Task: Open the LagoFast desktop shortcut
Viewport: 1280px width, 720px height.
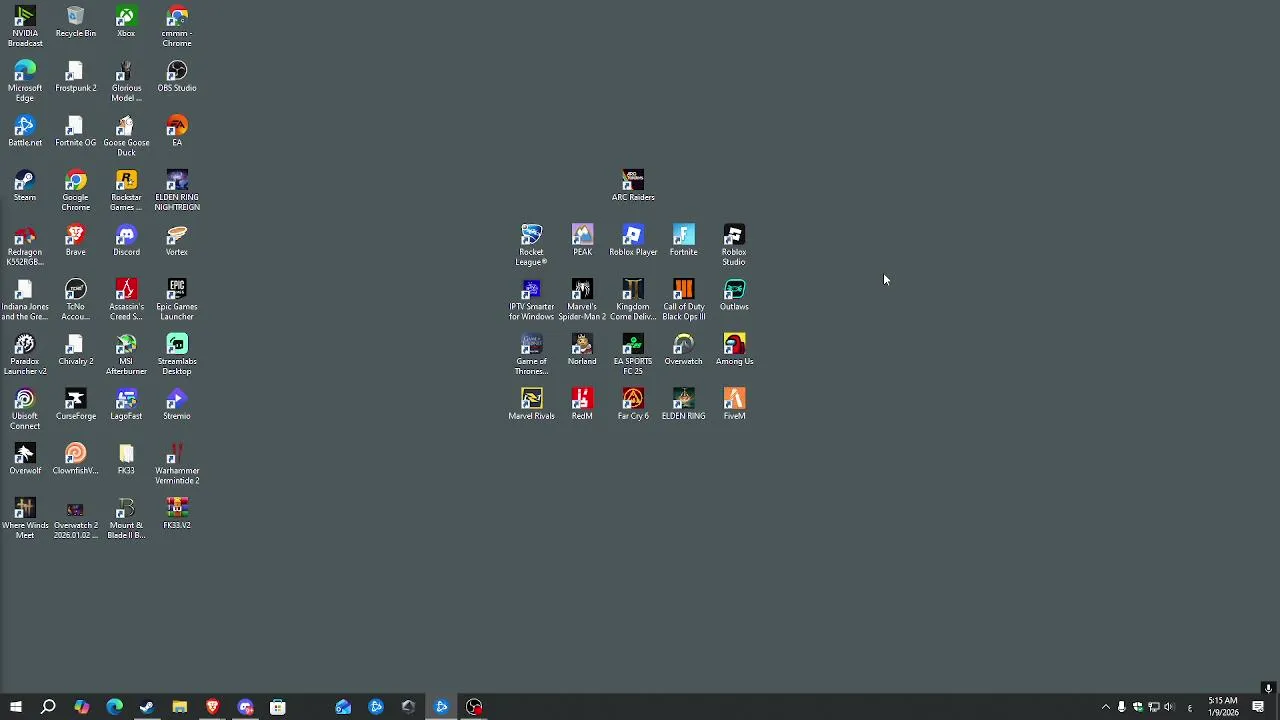Action: [x=126, y=405]
